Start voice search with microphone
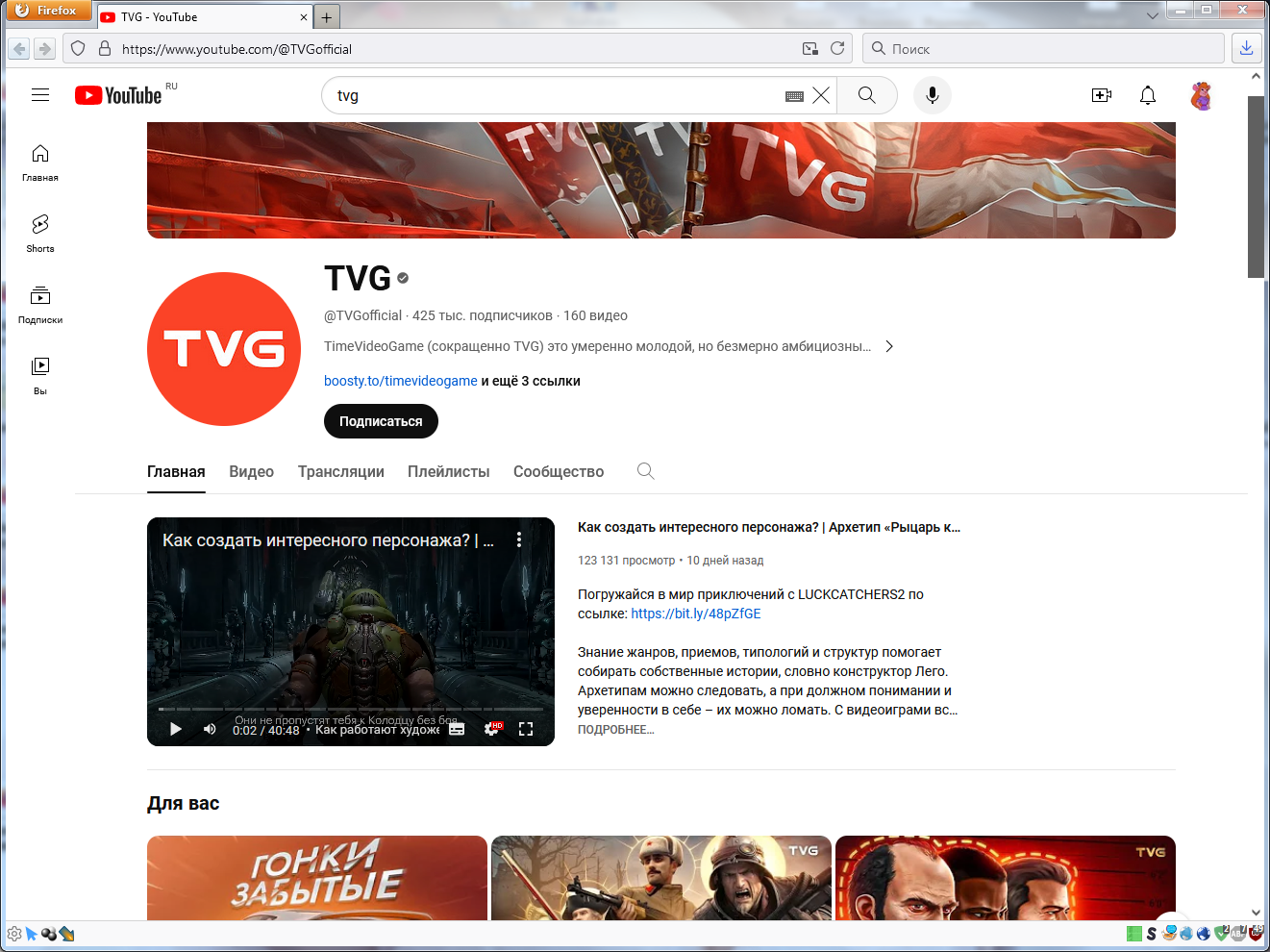1270x952 pixels. 932,95
